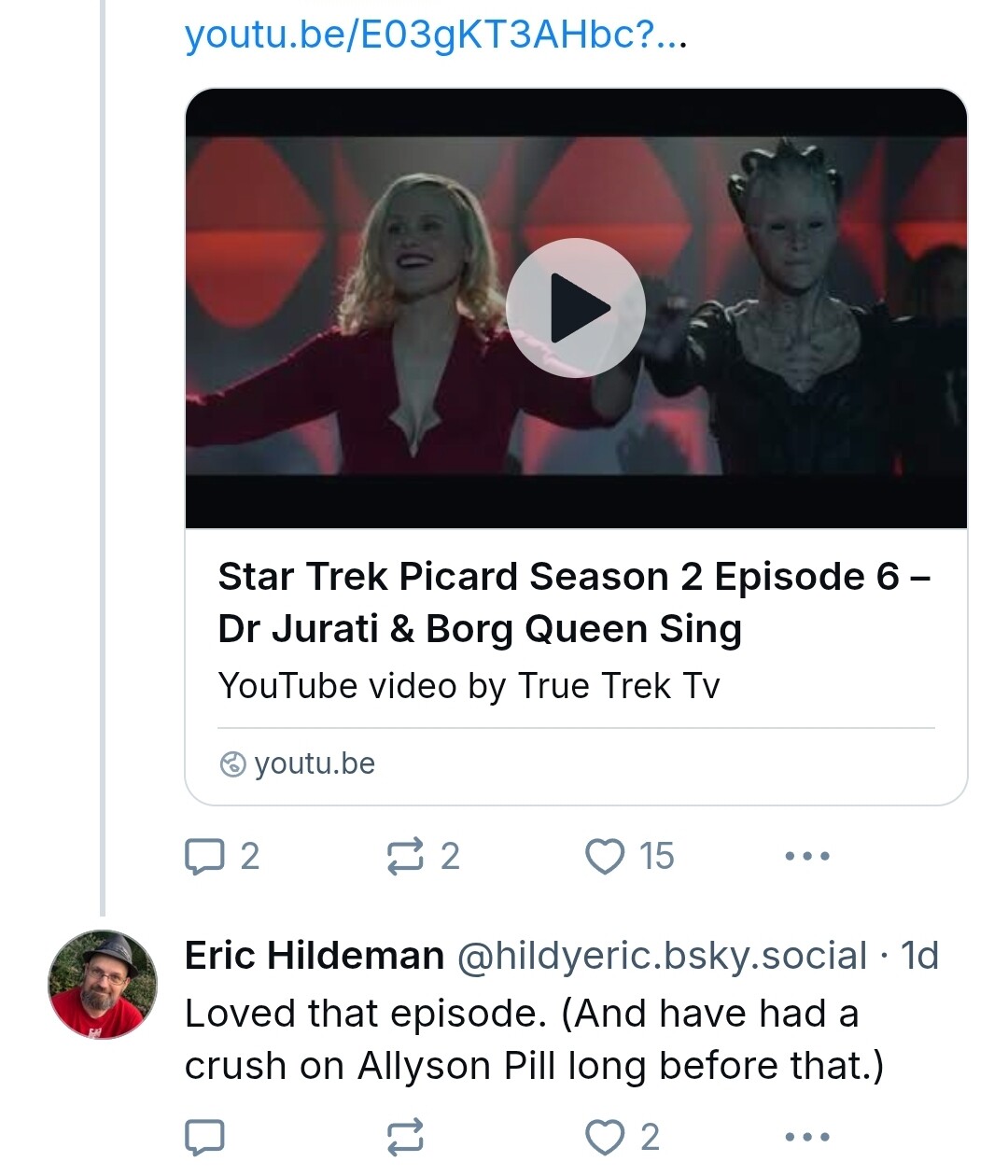This screenshot has width=1008, height=1176.
Task: Like the post with 15 likes
Action: 605,856
